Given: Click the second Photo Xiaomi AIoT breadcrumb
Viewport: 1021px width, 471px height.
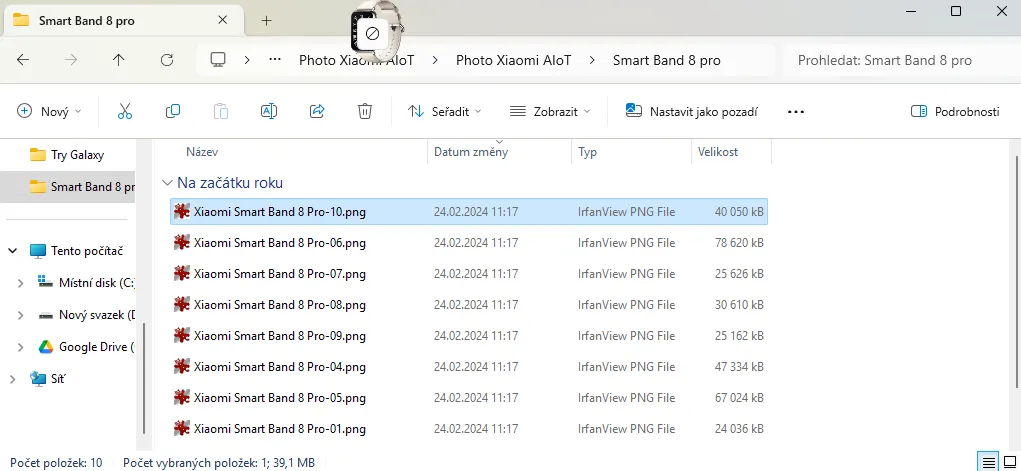Looking at the screenshot, I should pyautogui.click(x=513, y=60).
